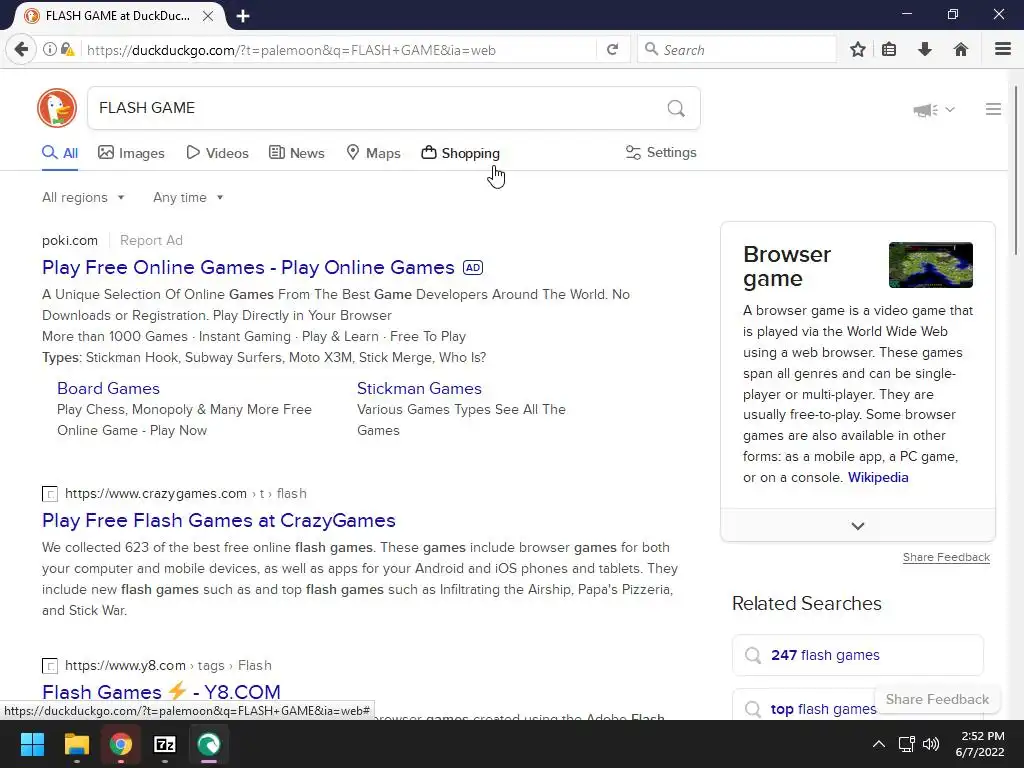
Task: Select the All results tab
Action: (60, 153)
